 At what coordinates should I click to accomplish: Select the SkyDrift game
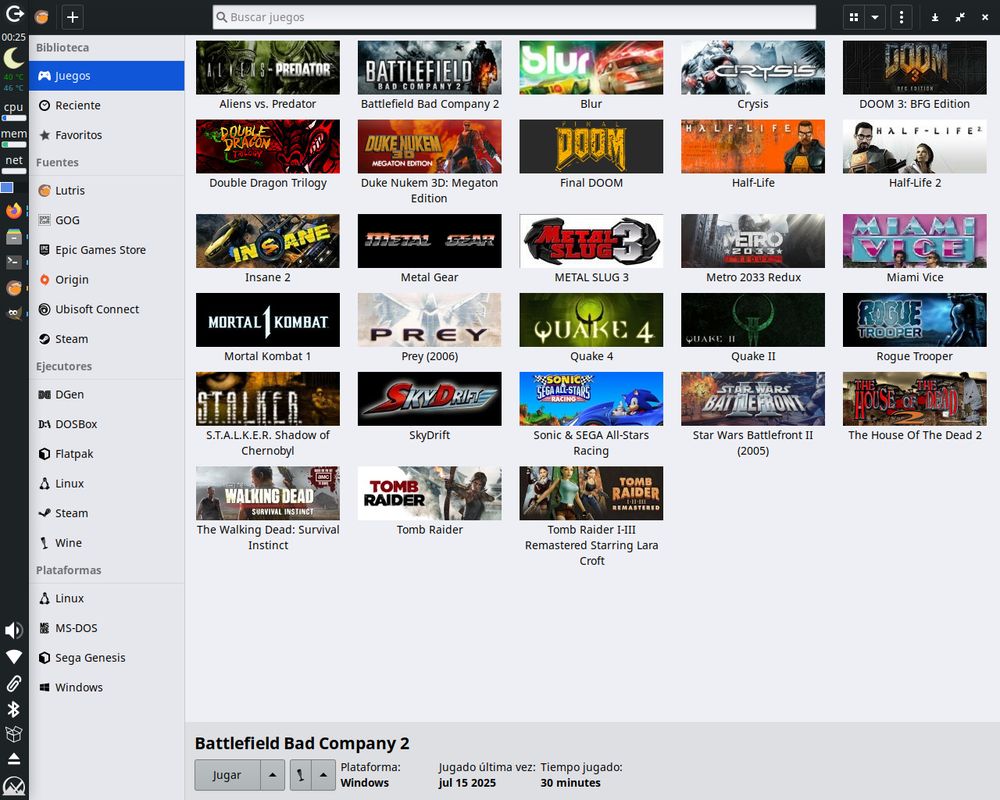[429, 407]
